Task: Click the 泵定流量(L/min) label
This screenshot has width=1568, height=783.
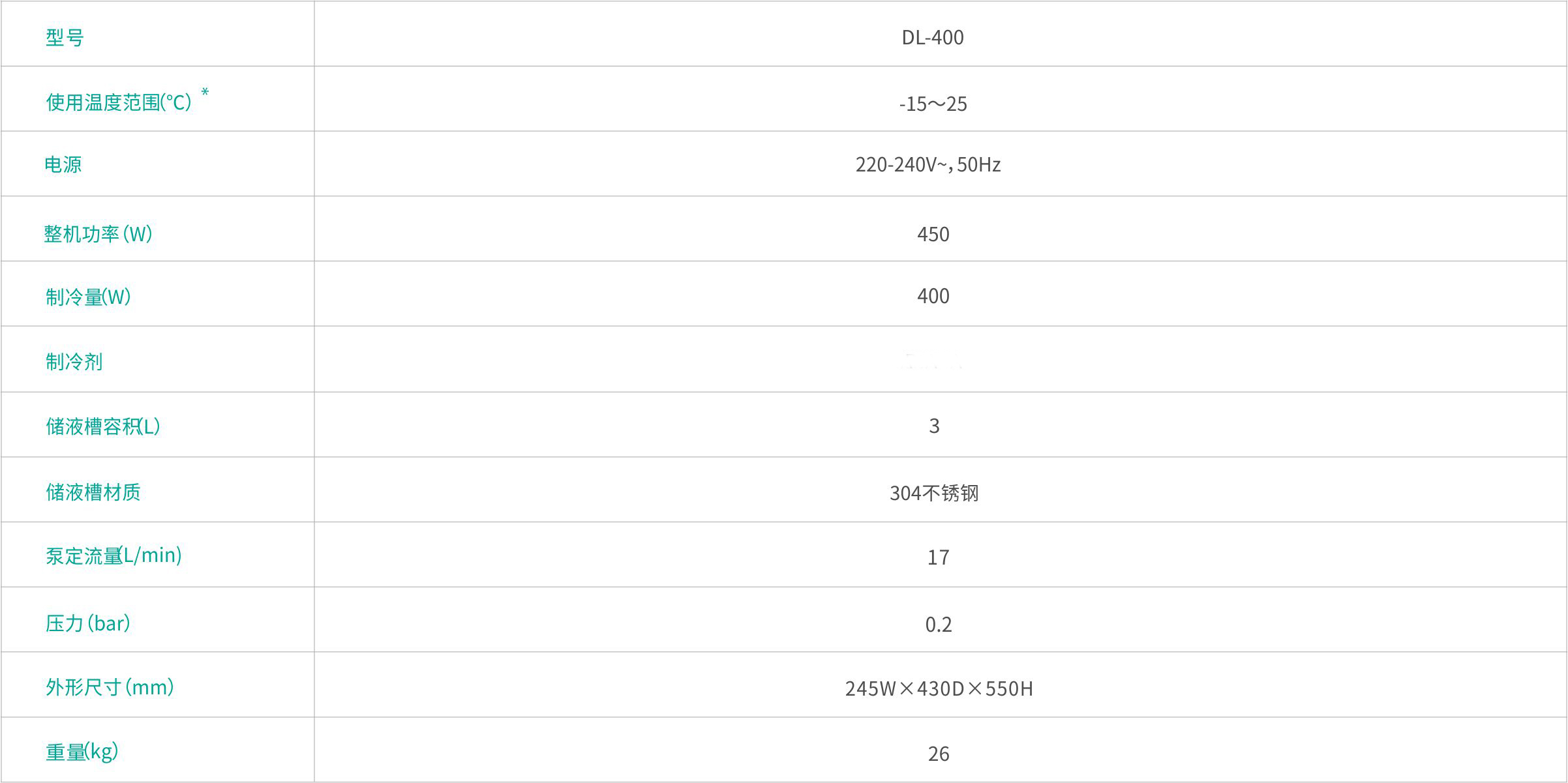Action: coord(113,555)
